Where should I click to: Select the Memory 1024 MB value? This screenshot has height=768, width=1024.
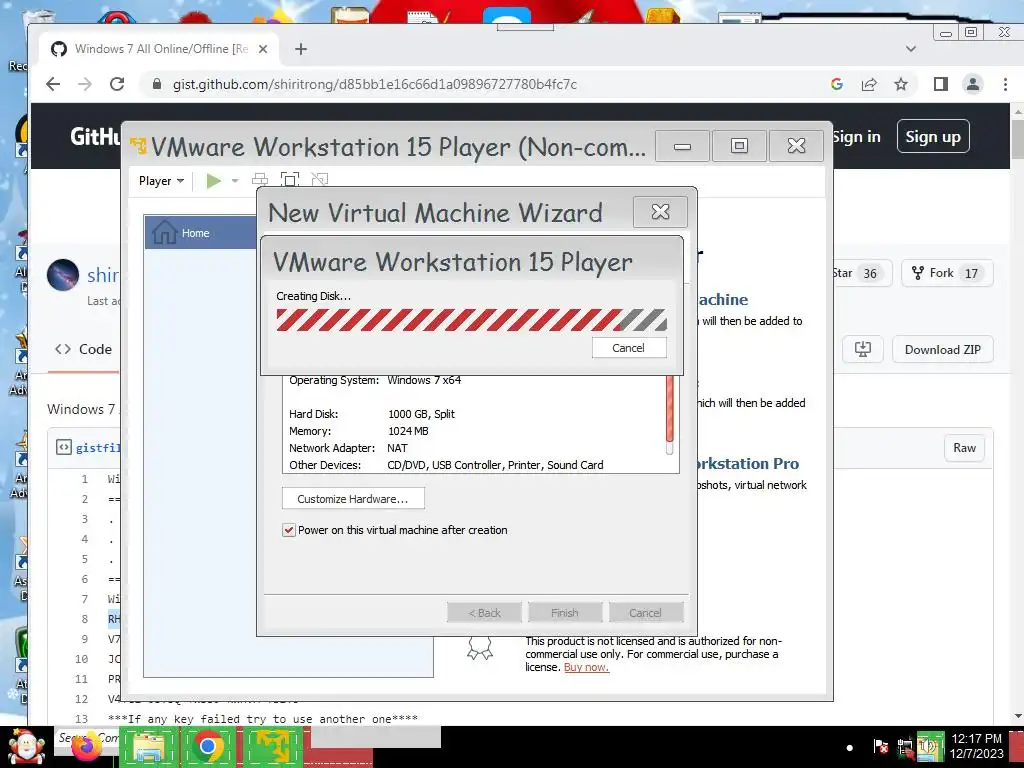pos(408,431)
